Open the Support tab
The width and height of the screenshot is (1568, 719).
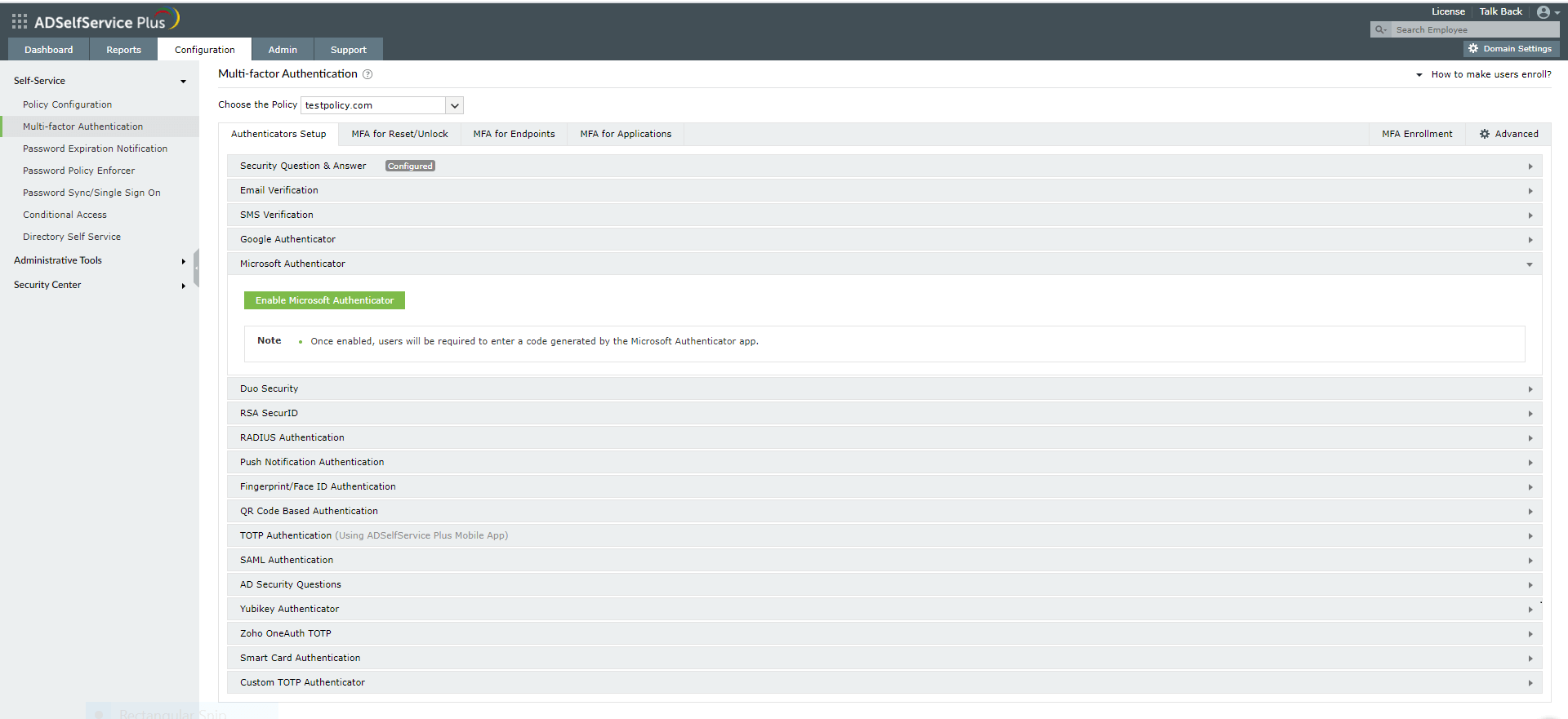pyautogui.click(x=349, y=50)
